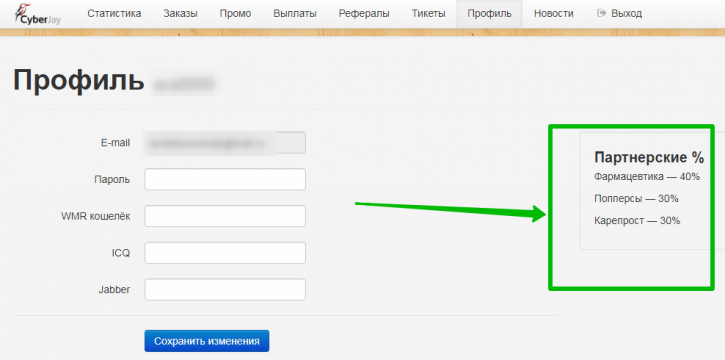Select the text Карепрост — 30%
The height and width of the screenshot is (360, 725).
[637, 221]
